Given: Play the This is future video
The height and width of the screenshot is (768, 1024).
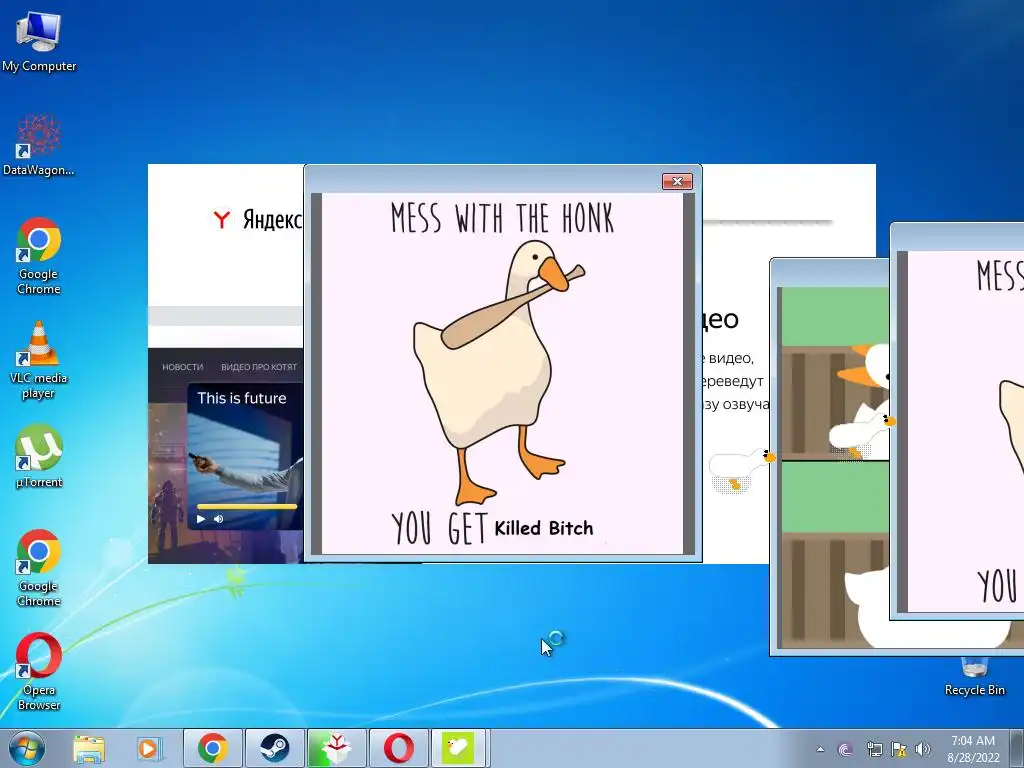Looking at the screenshot, I should point(200,519).
